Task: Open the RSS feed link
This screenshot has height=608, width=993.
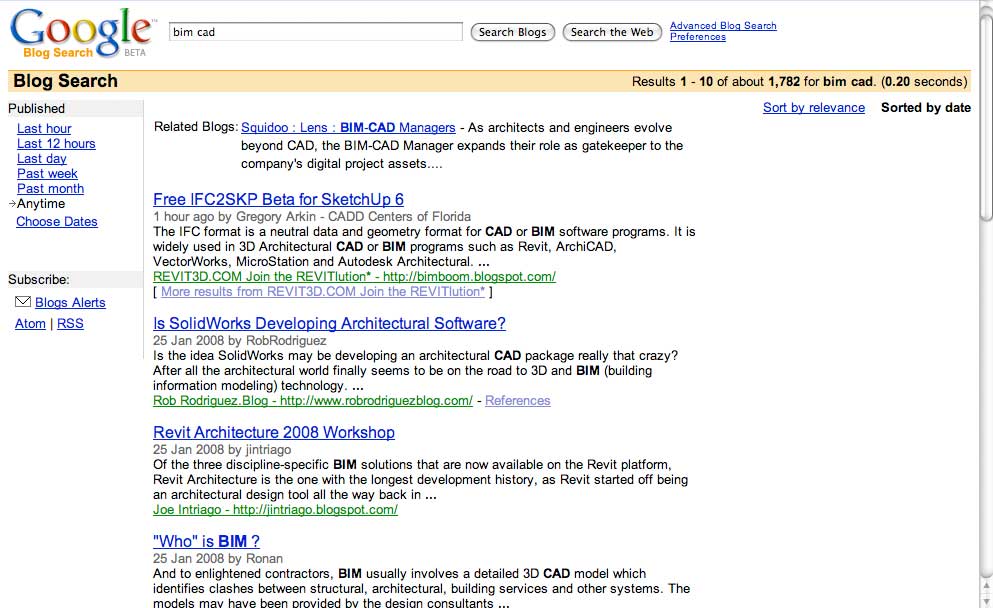Action: (70, 324)
